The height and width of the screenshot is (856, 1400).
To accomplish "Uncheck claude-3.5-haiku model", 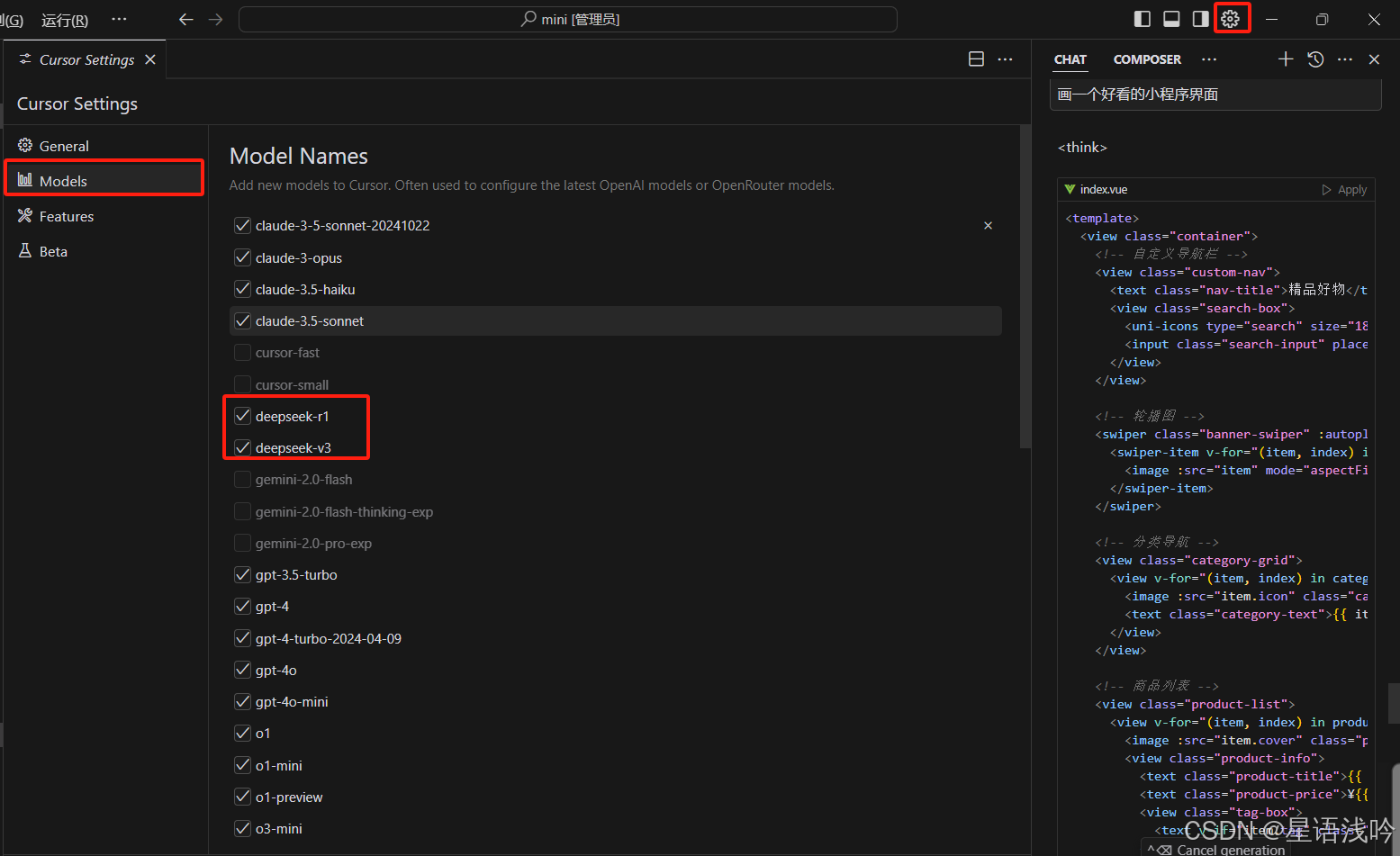I will click(242, 289).
